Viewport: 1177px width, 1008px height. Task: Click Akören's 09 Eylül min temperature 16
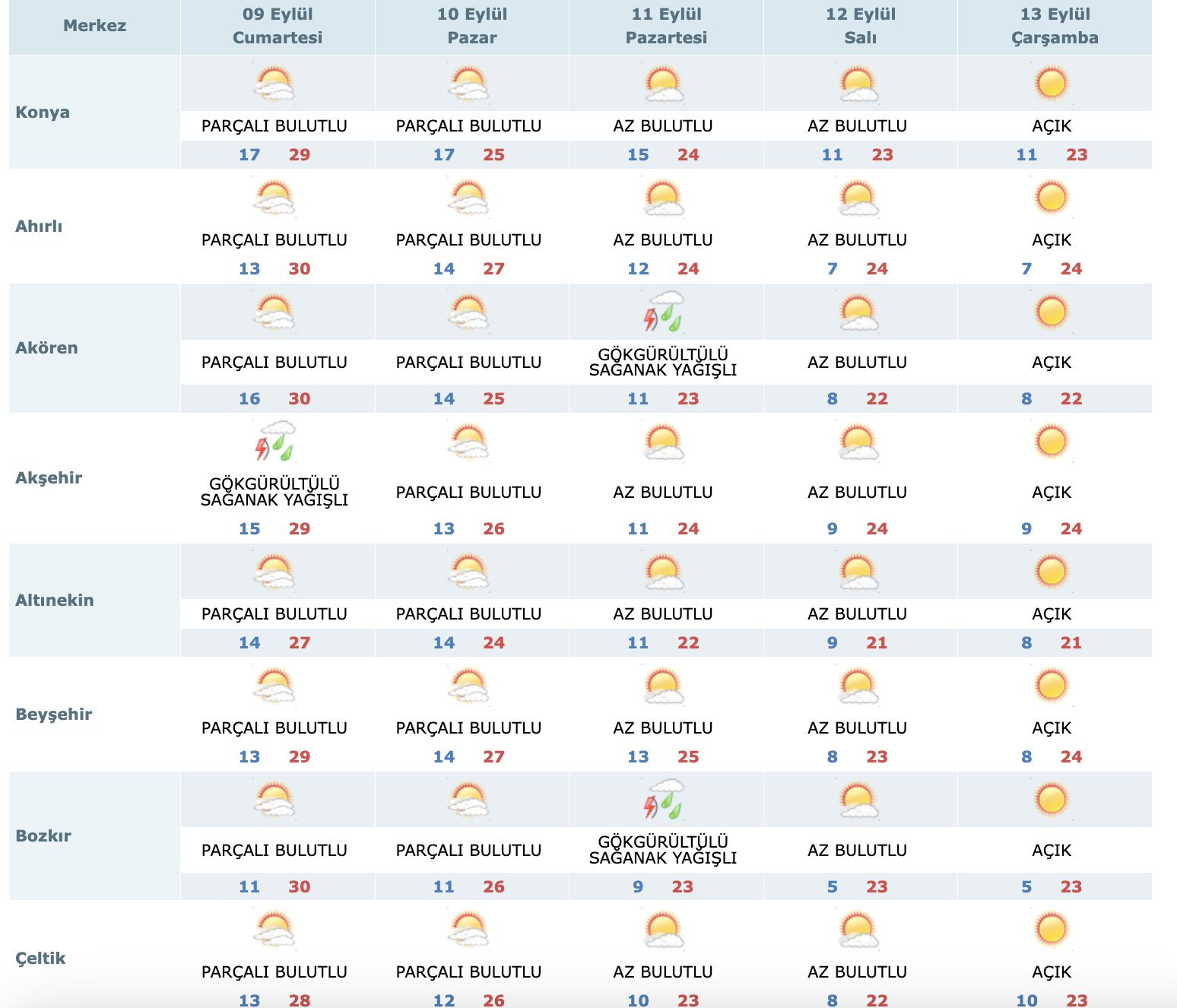click(249, 398)
